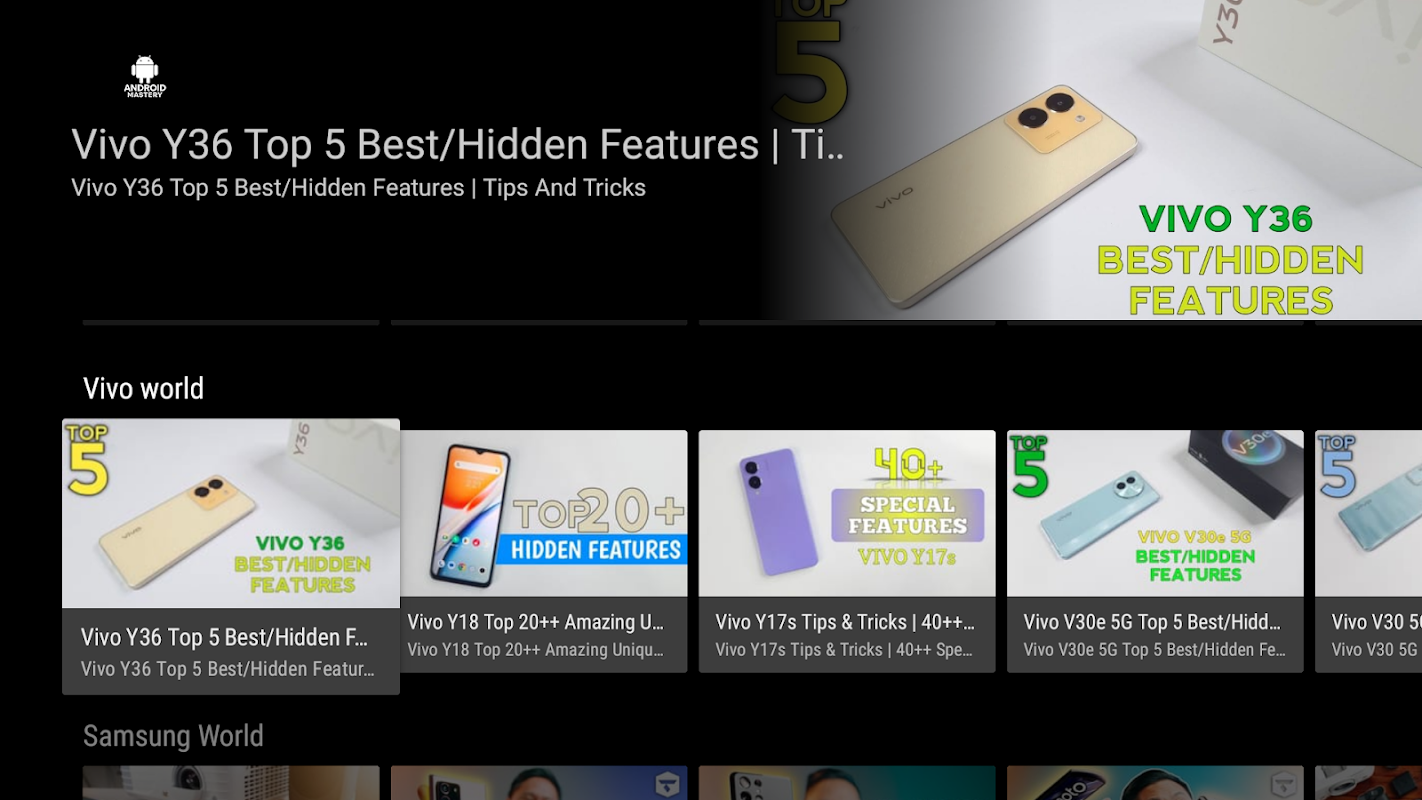Click the Vivo Y18 card subtitle text
Screen dimensions: 1422x800
pyautogui.click(x=536, y=650)
